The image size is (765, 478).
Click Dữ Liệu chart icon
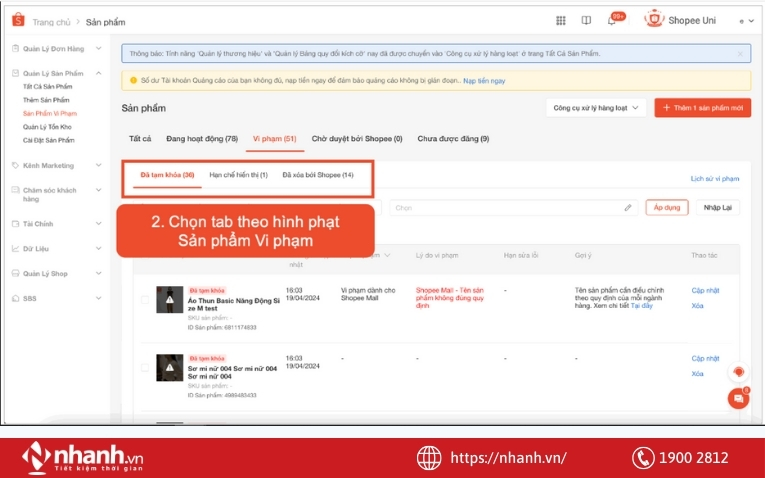15,248
